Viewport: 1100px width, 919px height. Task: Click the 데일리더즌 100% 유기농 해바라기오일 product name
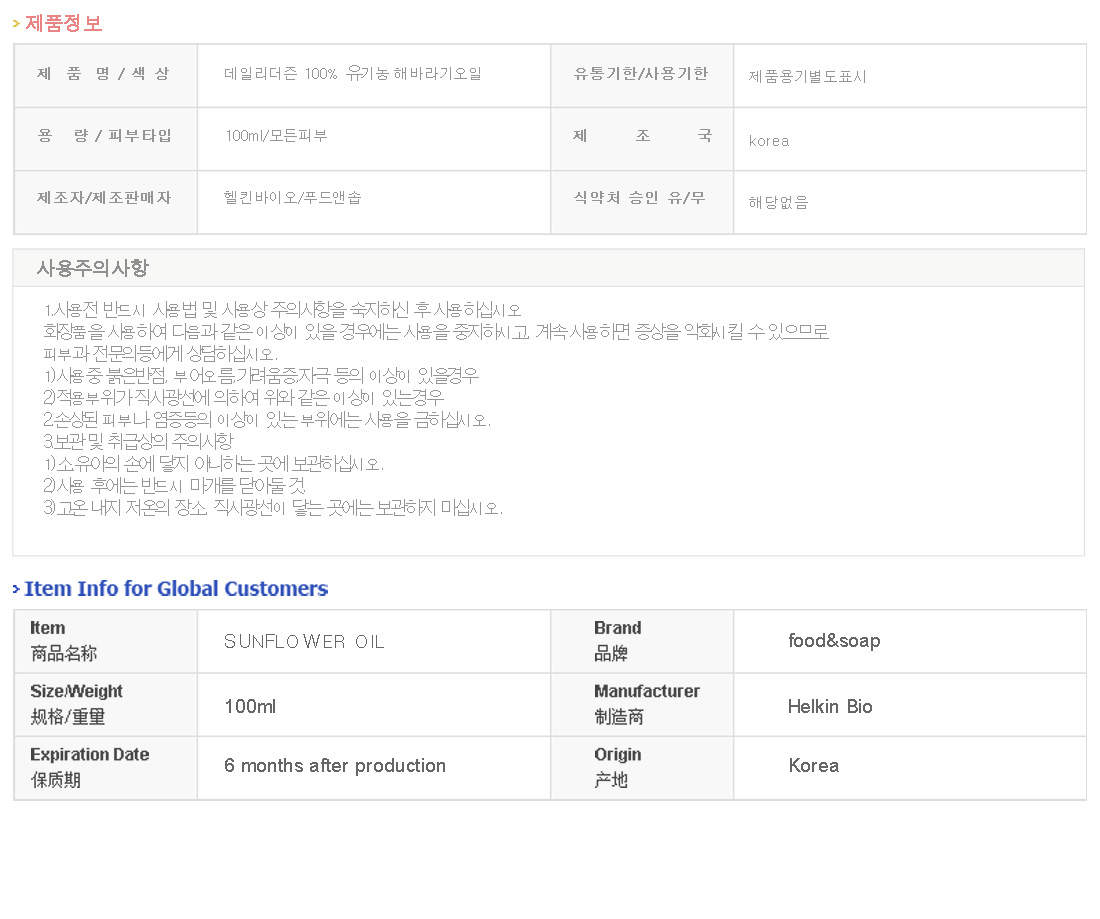(353, 74)
